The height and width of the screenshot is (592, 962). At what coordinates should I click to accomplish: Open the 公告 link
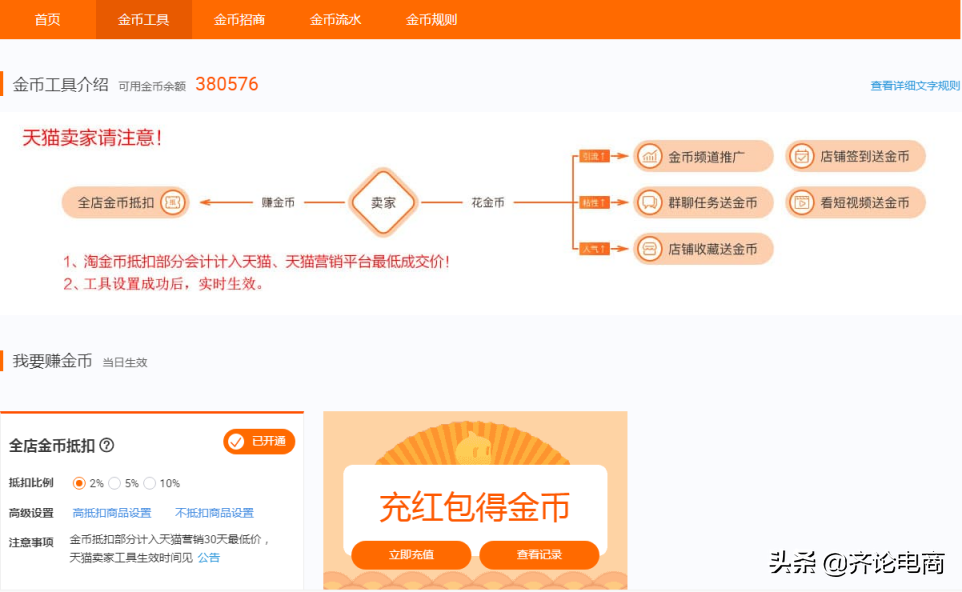209,558
